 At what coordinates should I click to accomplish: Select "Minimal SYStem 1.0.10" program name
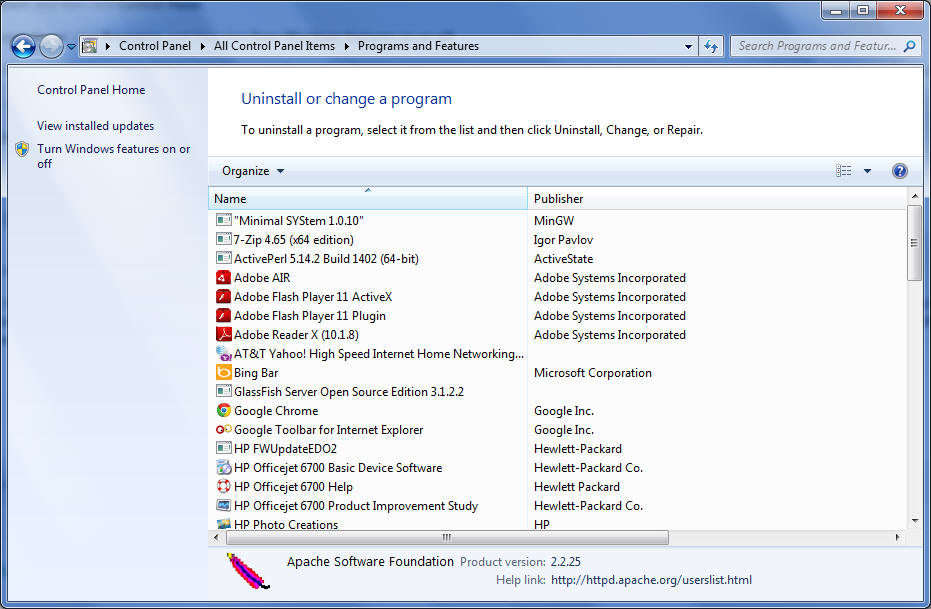[x=299, y=221]
